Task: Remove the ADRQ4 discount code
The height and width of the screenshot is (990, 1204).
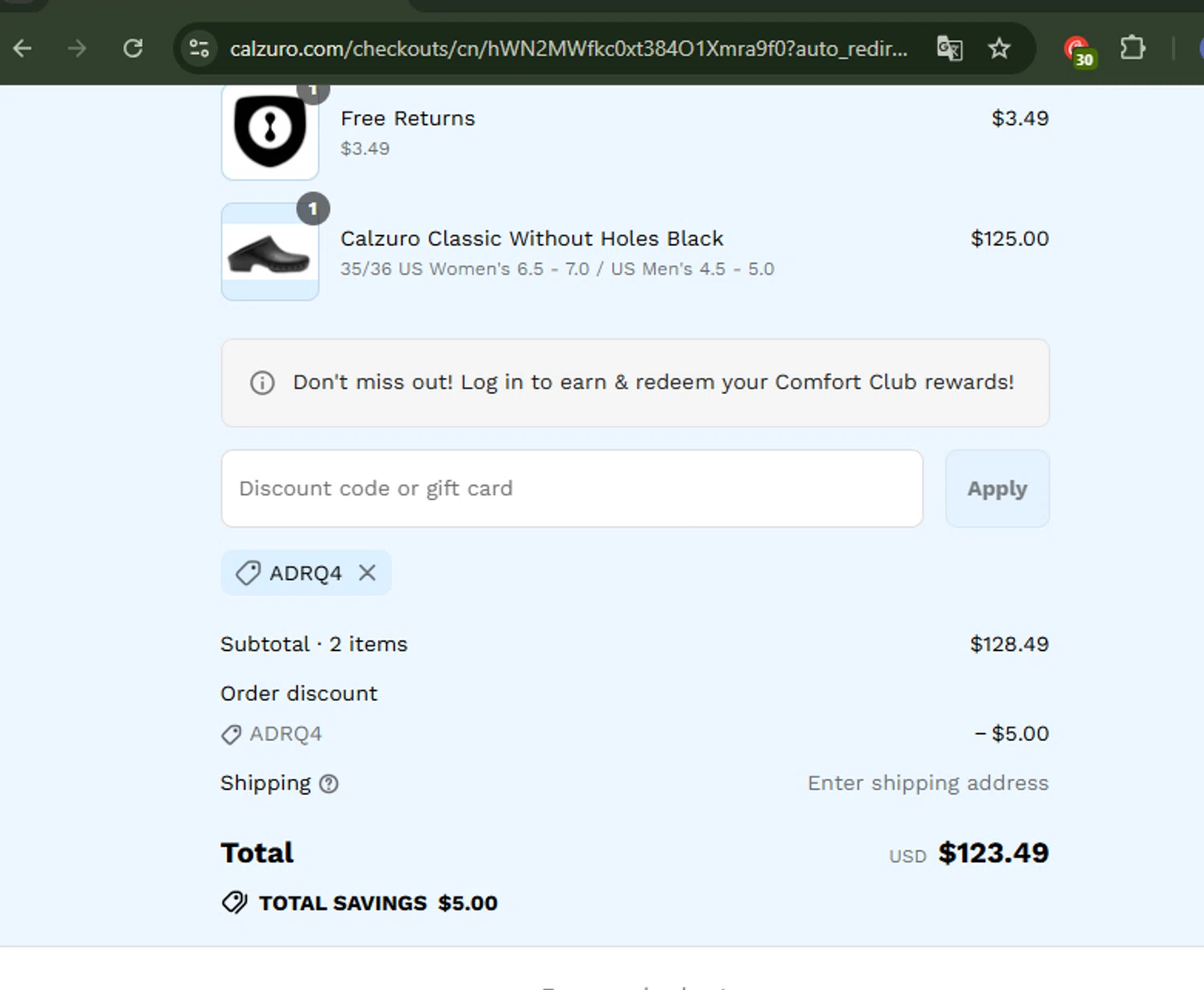Action: click(x=368, y=572)
